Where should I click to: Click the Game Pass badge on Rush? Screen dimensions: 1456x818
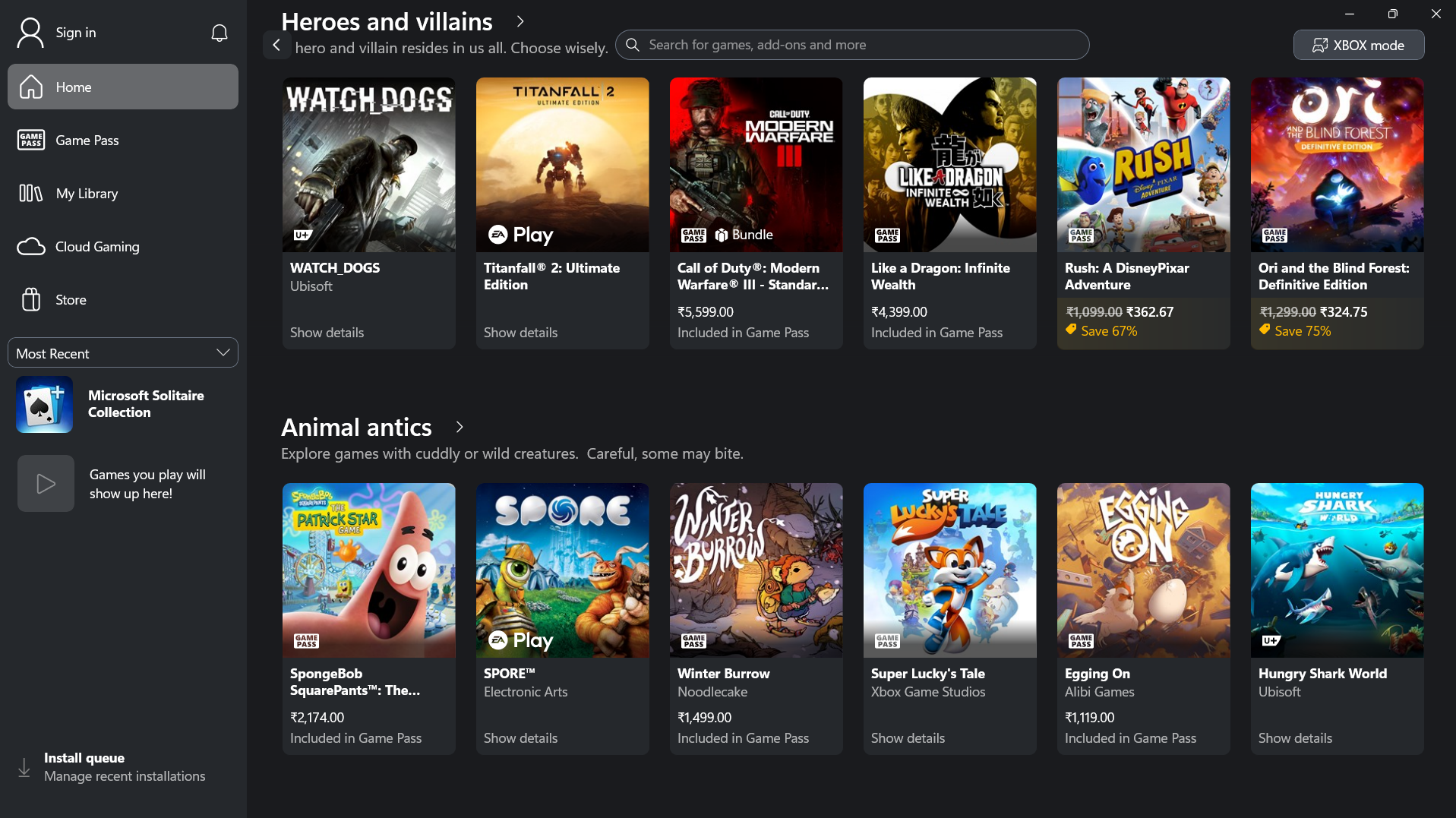click(x=1081, y=235)
